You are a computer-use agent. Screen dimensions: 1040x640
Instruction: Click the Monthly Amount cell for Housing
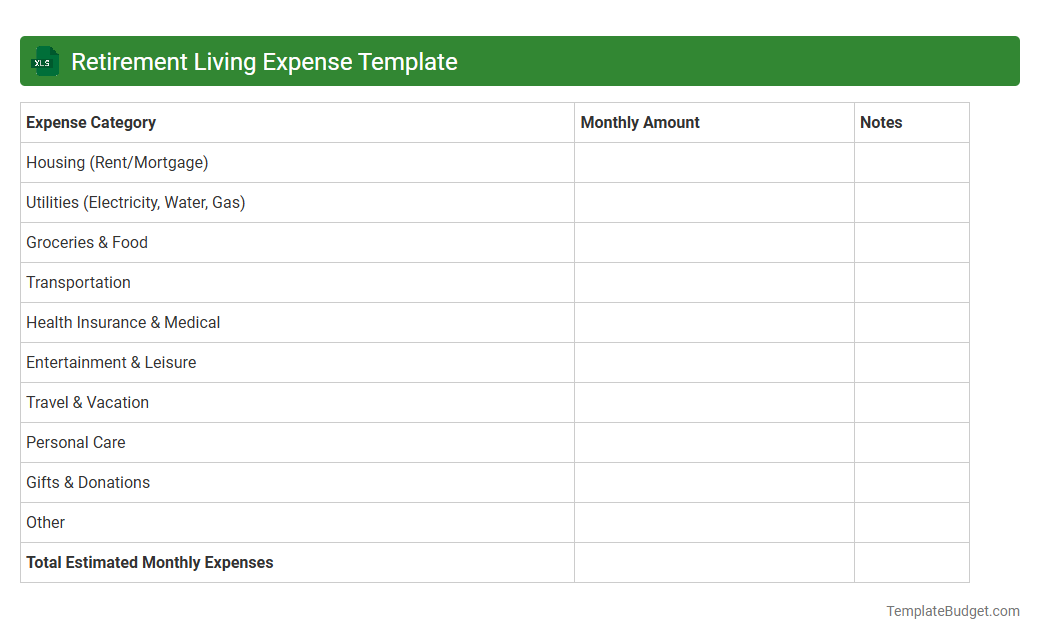click(713, 162)
